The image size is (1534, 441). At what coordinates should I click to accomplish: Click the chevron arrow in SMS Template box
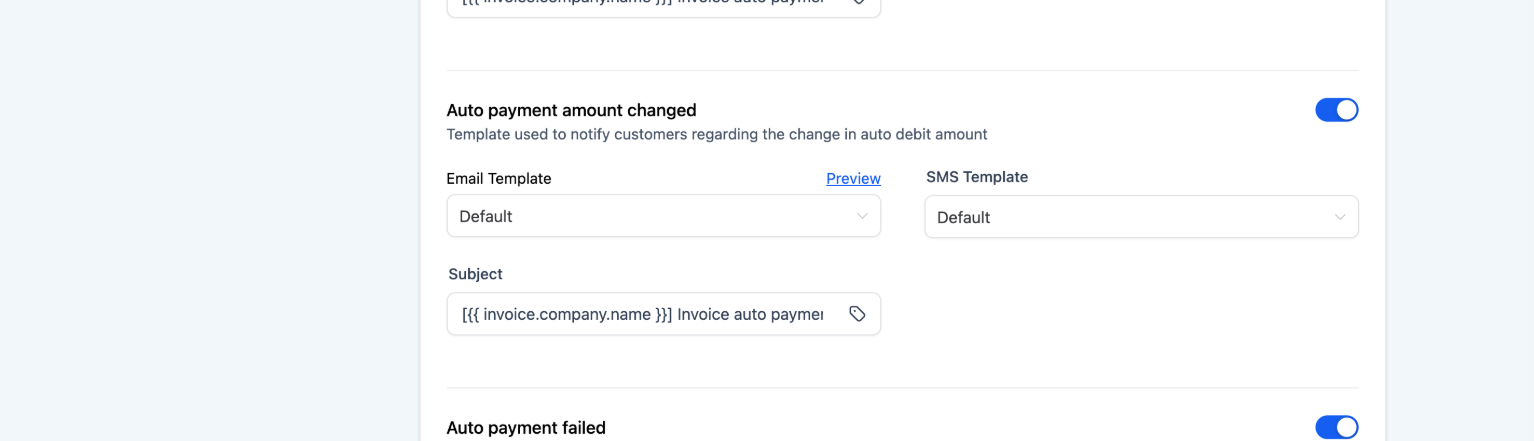click(1340, 217)
